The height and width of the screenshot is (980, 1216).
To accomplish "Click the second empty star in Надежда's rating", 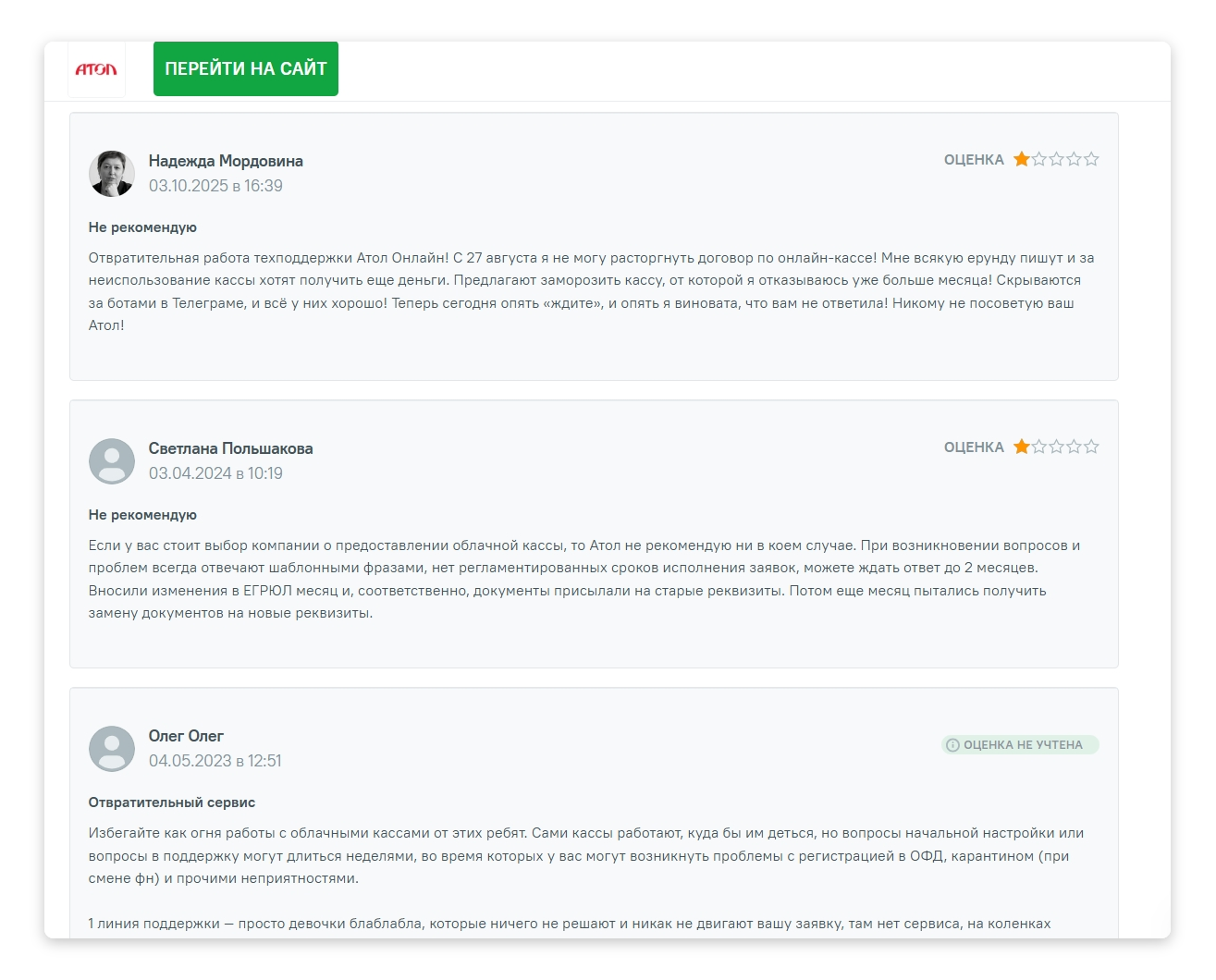I will pos(1039,159).
